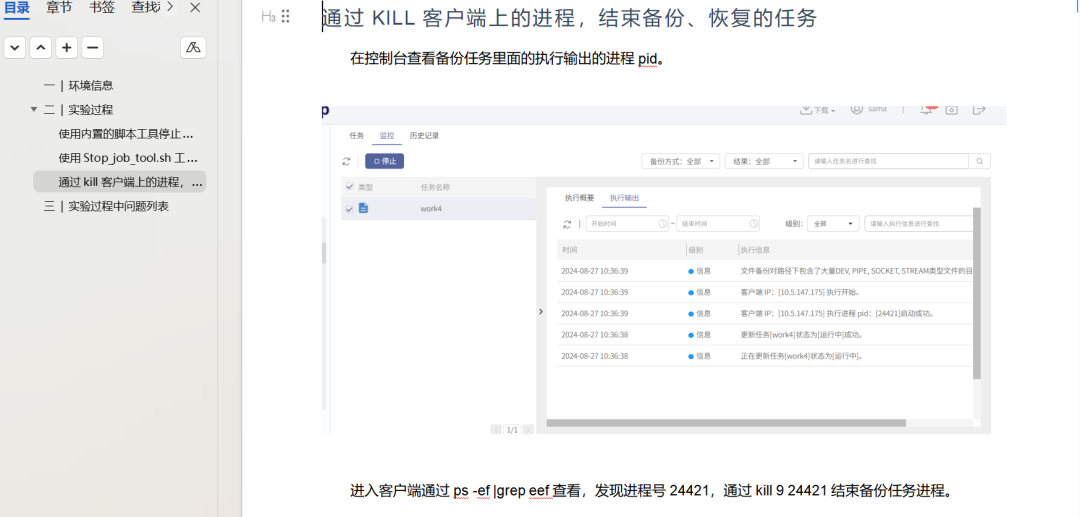Click the sentence 在控制台查看备份任务里面的执行输出的进程 pid
Screen dimensions: 1080x517
click(508, 59)
